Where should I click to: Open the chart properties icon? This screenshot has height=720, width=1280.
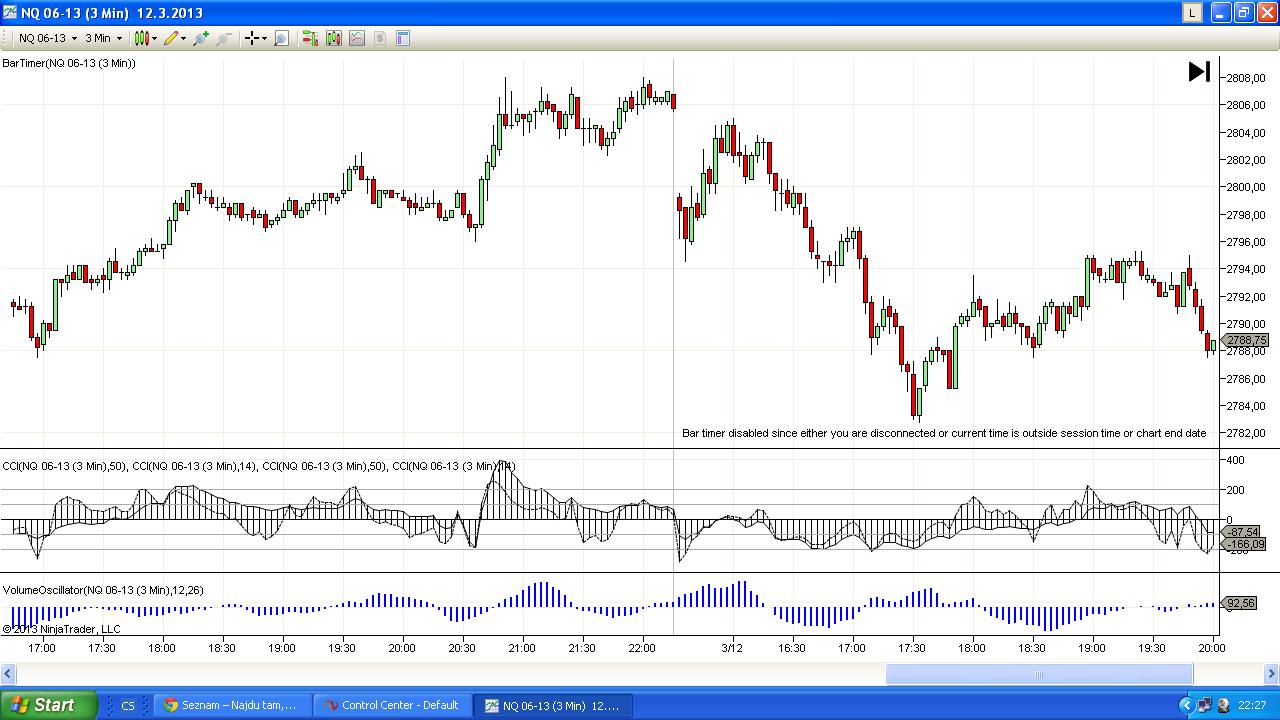pyautogui.click(x=403, y=38)
